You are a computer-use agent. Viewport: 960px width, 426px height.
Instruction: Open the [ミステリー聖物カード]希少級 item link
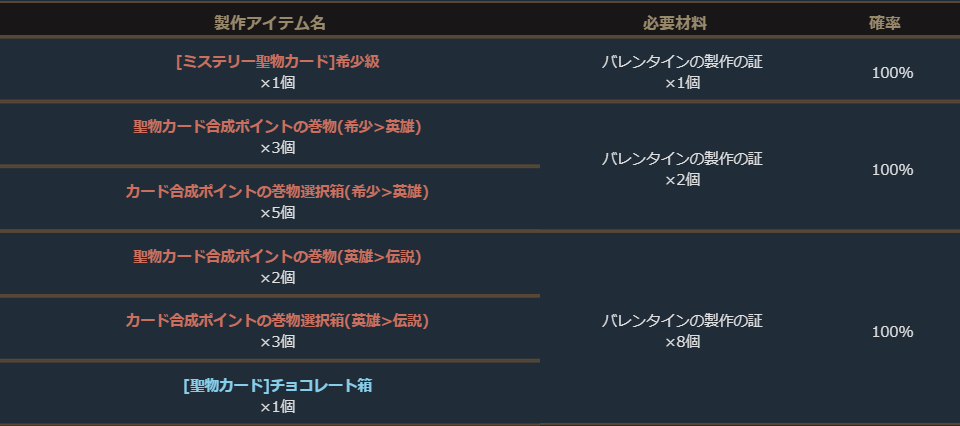[277, 62]
